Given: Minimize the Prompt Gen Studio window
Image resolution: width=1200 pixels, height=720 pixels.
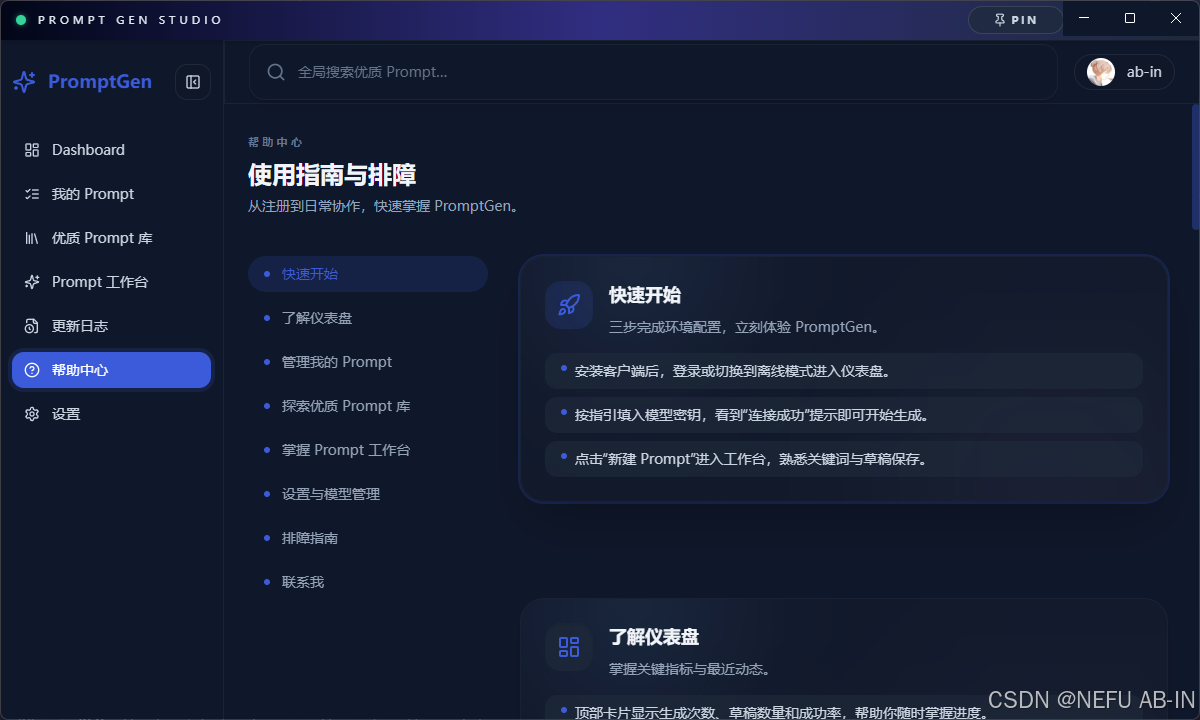Looking at the screenshot, I should [x=1084, y=19].
